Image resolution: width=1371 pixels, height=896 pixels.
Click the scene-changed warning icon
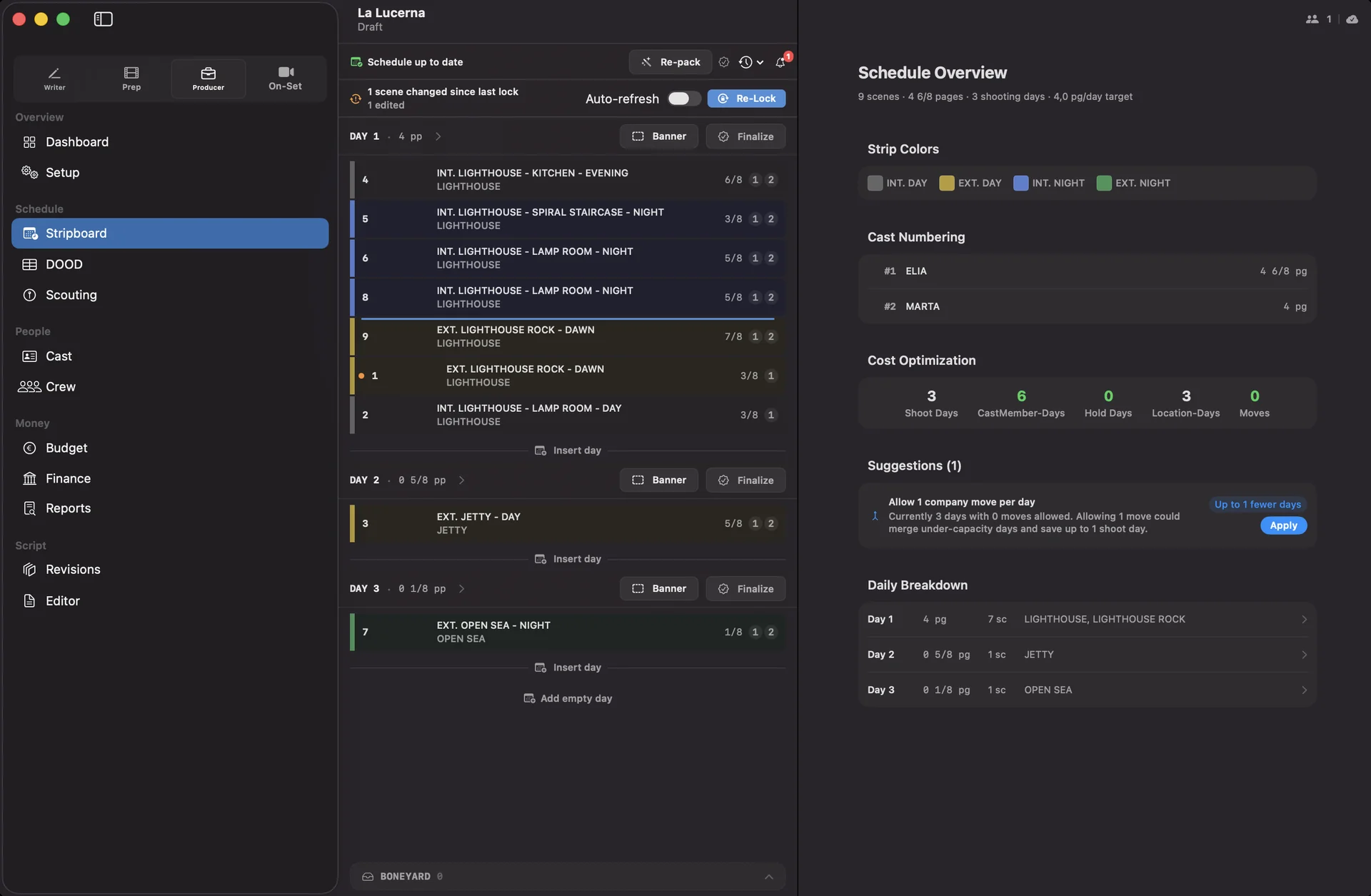(x=356, y=99)
